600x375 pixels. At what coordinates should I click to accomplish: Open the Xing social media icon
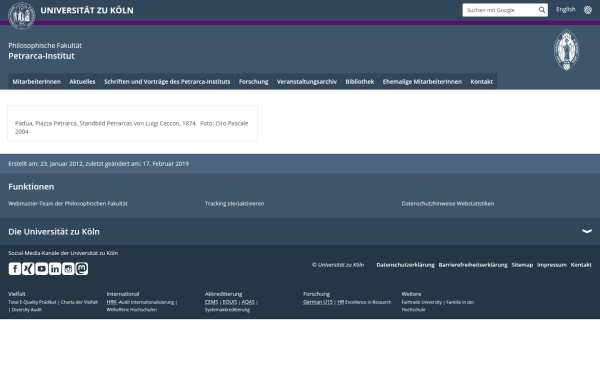pyautogui.click(x=28, y=269)
